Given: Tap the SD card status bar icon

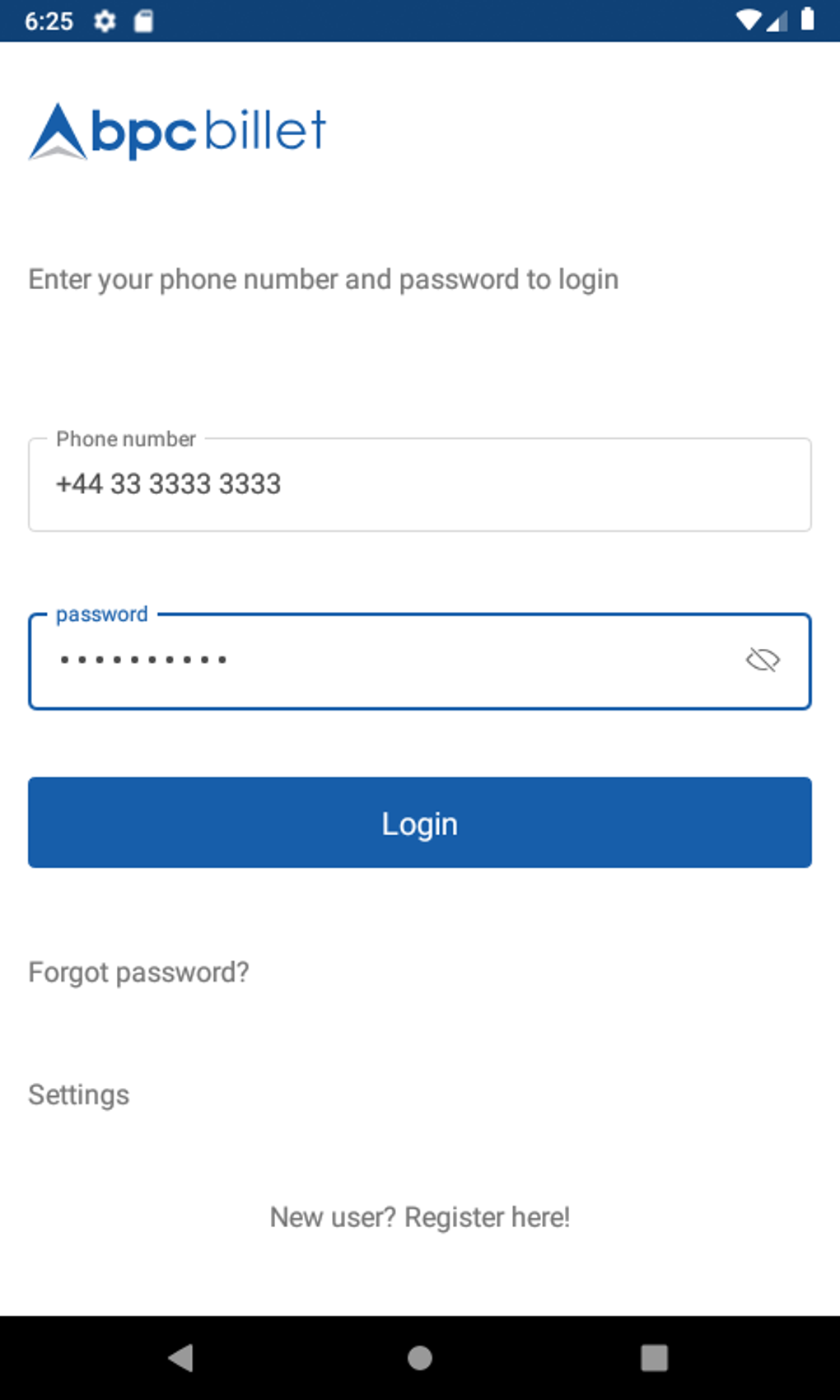Looking at the screenshot, I should (x=143, y=21).
